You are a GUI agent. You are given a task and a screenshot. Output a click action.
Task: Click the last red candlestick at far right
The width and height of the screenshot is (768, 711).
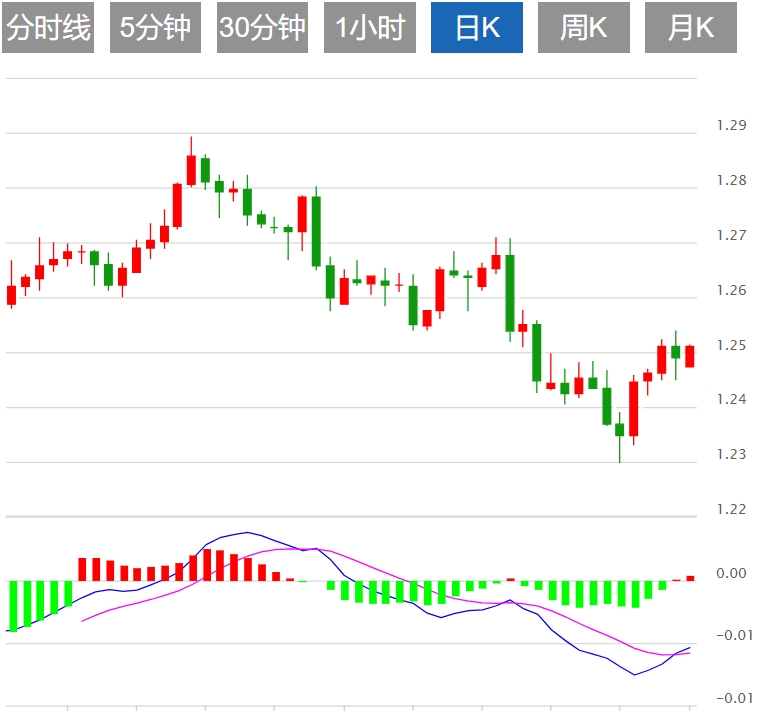tap(689, 356)
